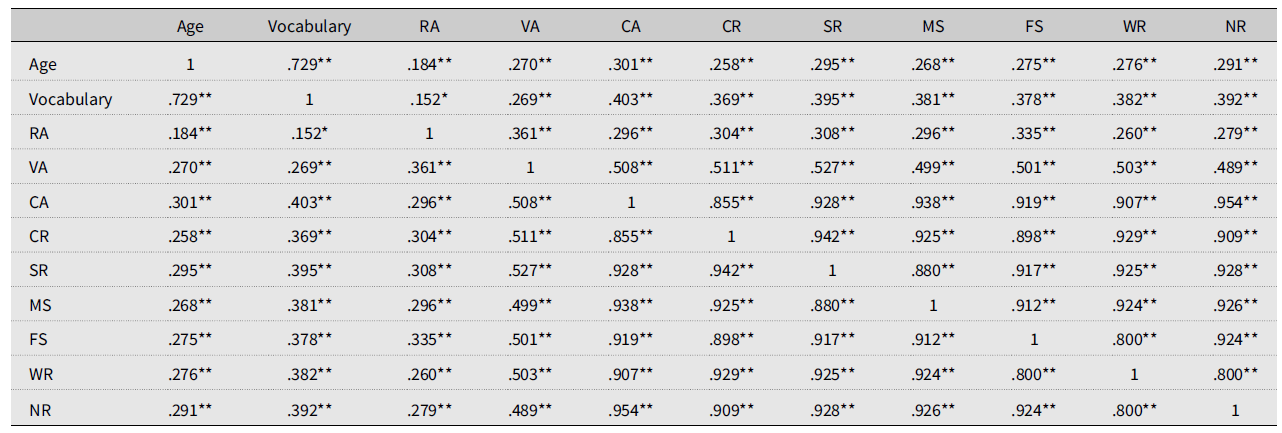Select the .184** cell in the Age row
Screen dimensions: 1282x433
pos(430,64)
